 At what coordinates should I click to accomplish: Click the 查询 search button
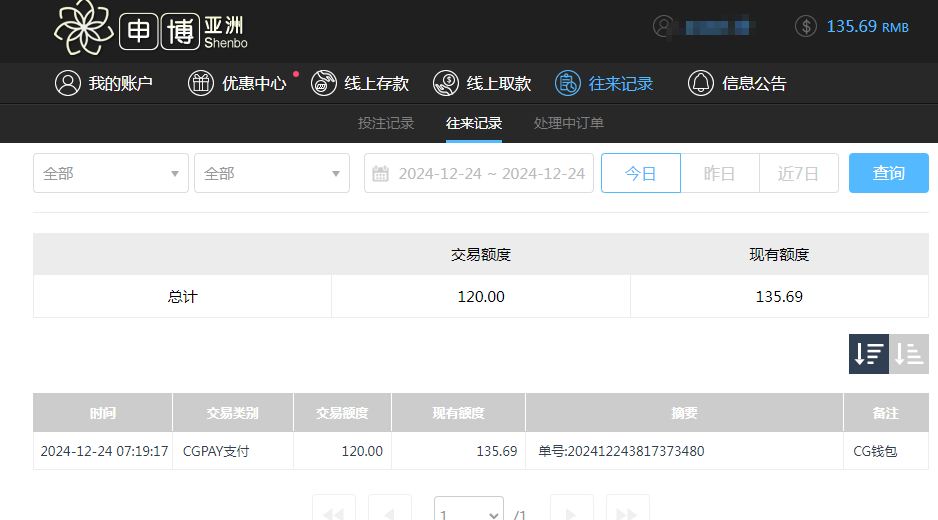(x=888, y=173)
